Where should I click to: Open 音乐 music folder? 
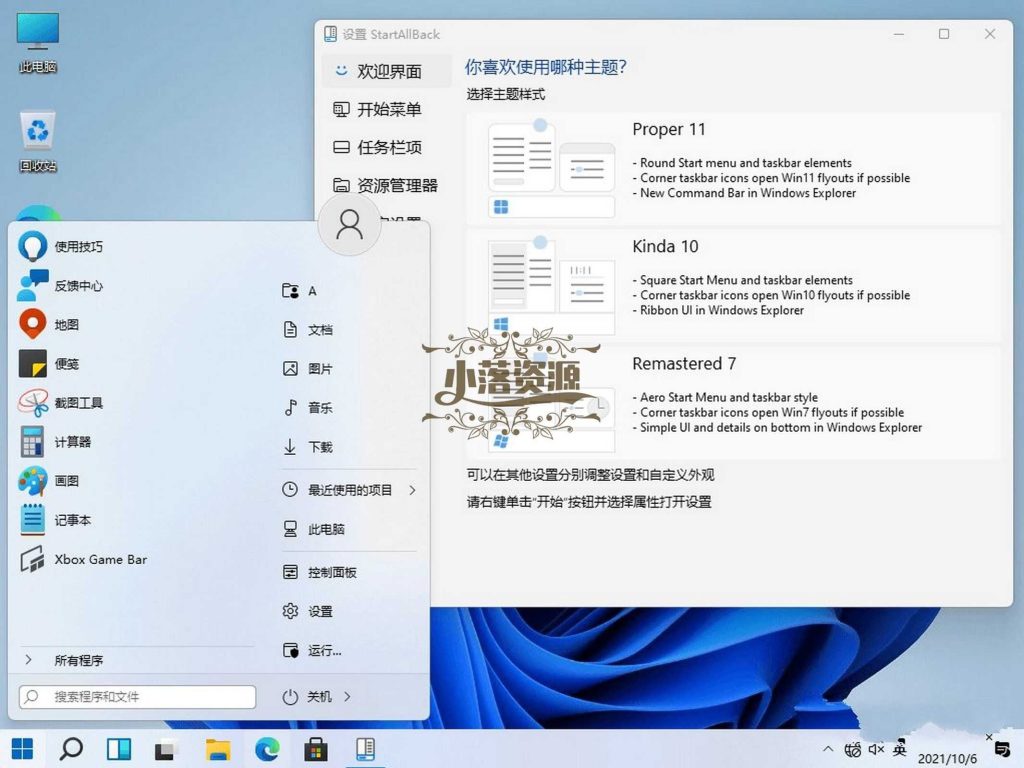point(308,408)
